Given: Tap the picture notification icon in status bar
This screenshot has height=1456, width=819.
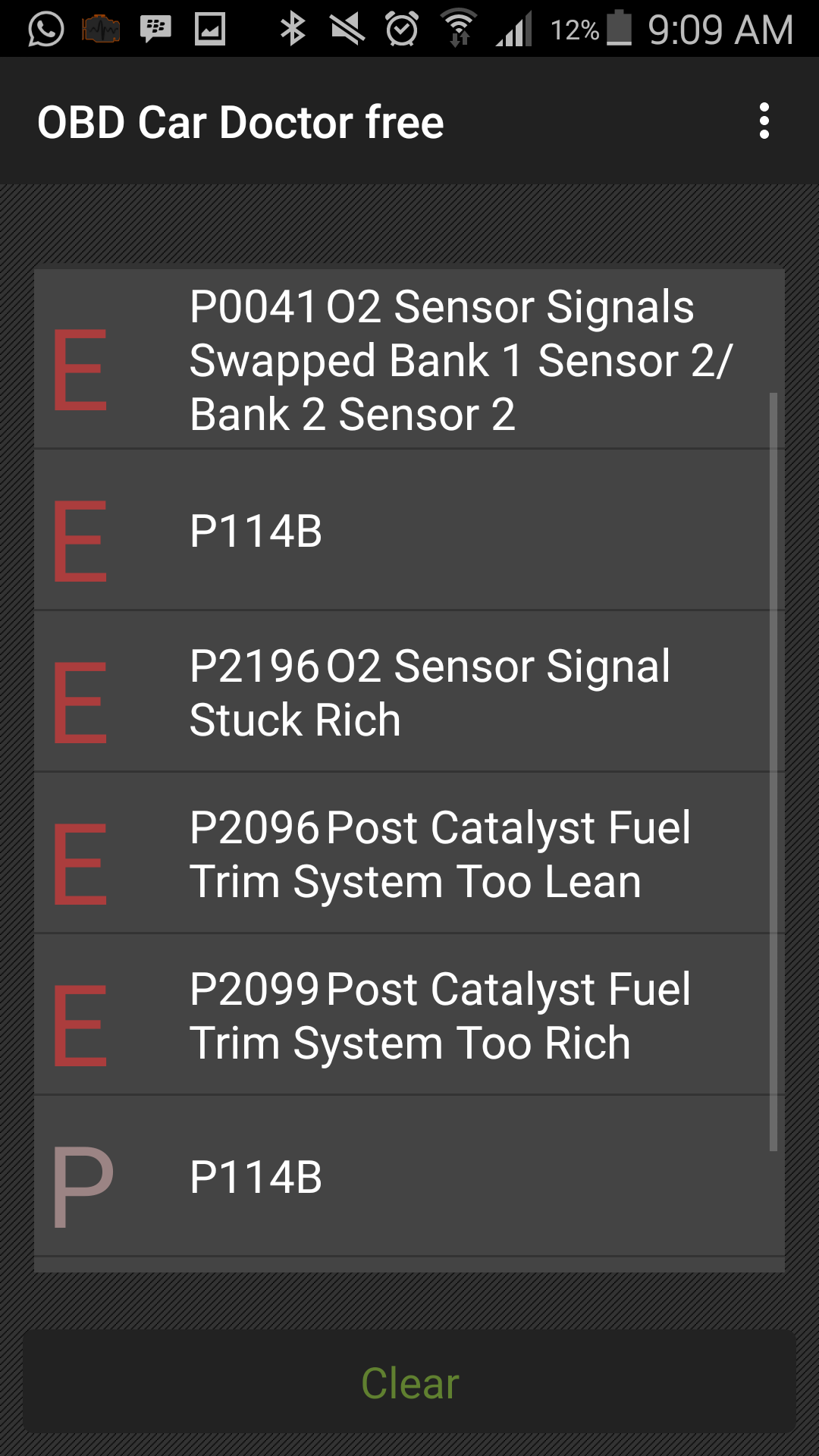Looking at the screenshot, I should [x=210, y=30].
